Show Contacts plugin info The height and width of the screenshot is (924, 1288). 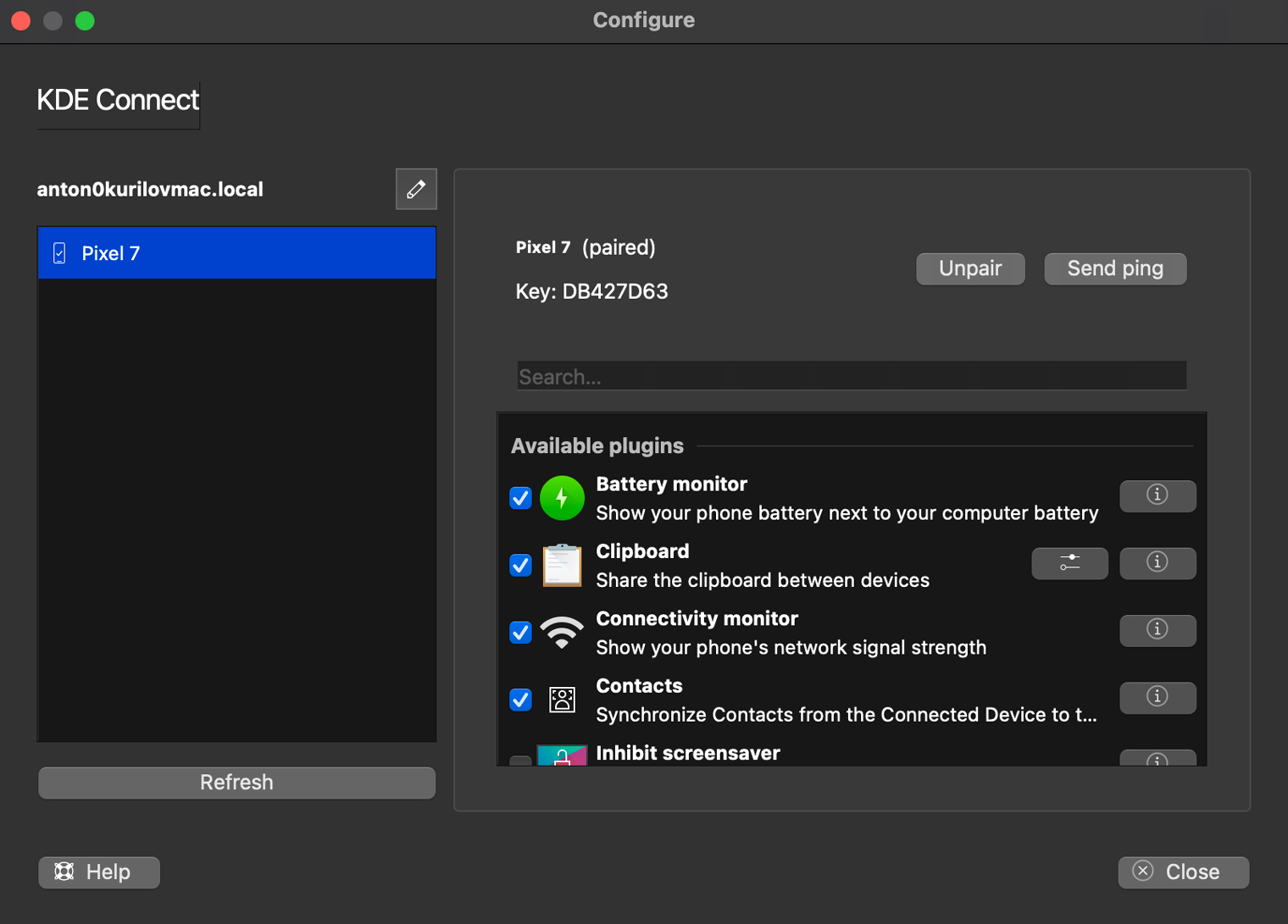1158,697
